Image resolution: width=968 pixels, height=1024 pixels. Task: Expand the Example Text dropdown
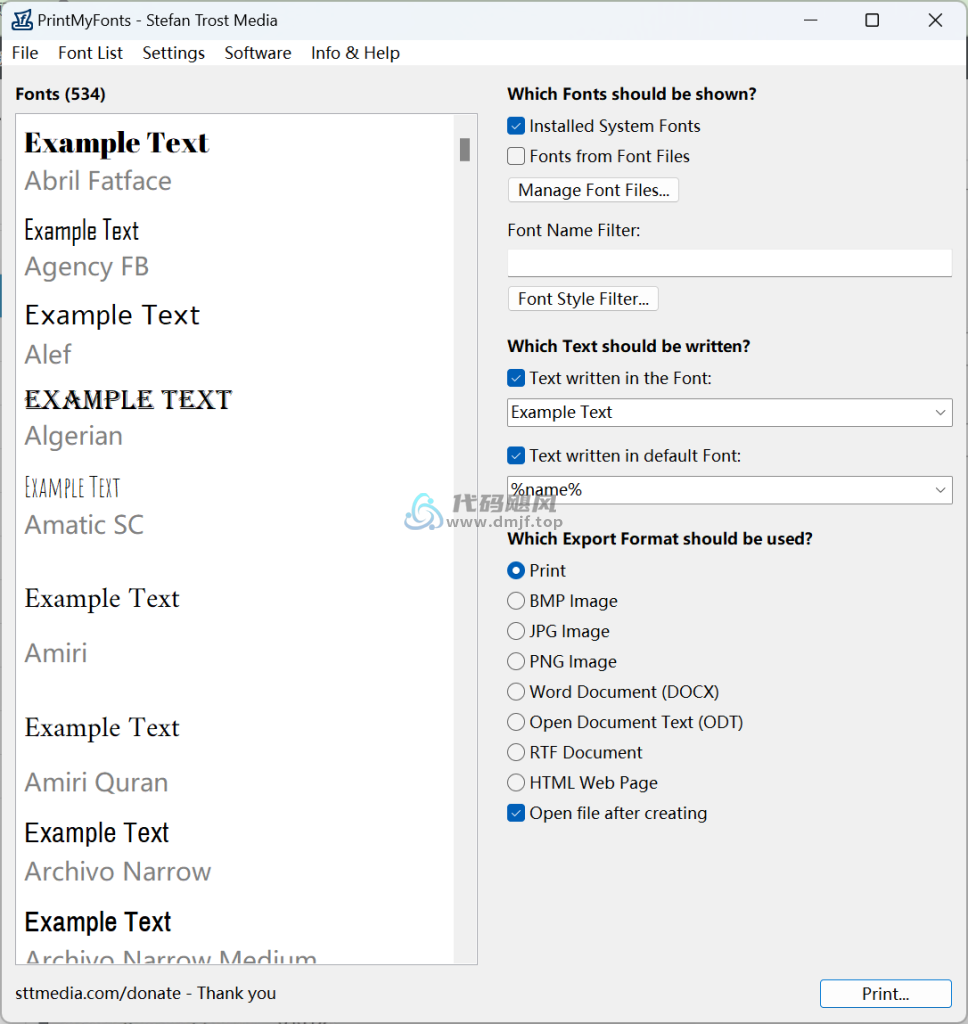coord(940,413)
